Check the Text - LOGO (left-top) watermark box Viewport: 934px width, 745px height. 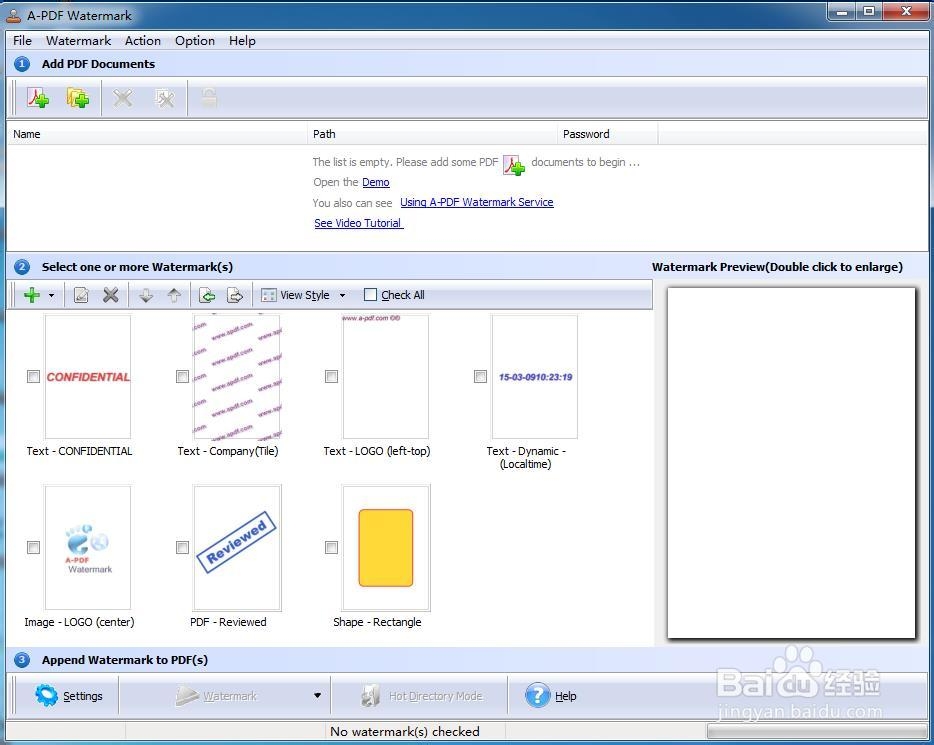(331, 376)
